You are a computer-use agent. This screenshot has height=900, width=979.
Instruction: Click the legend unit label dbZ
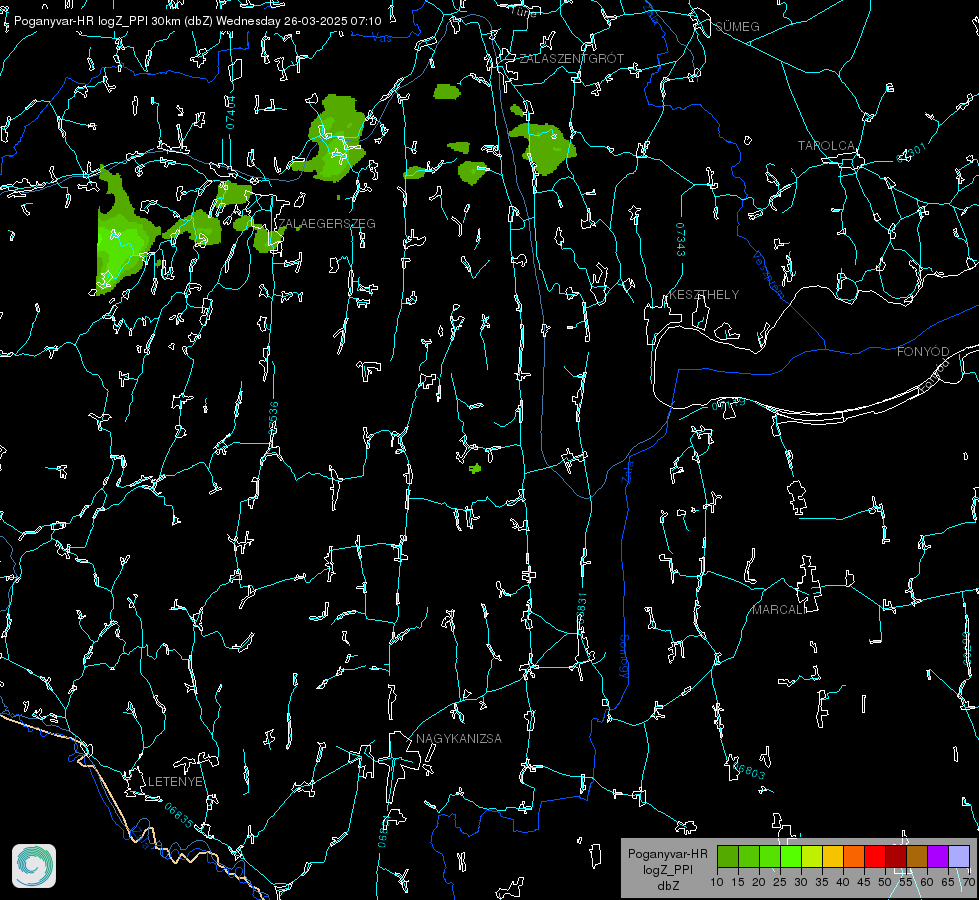(667, 886)
